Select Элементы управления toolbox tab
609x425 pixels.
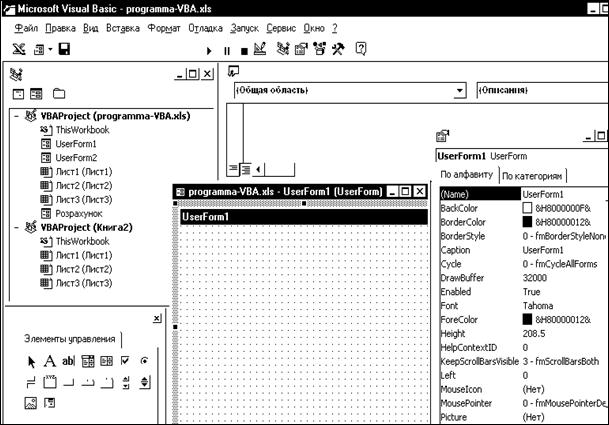(70, 339)
